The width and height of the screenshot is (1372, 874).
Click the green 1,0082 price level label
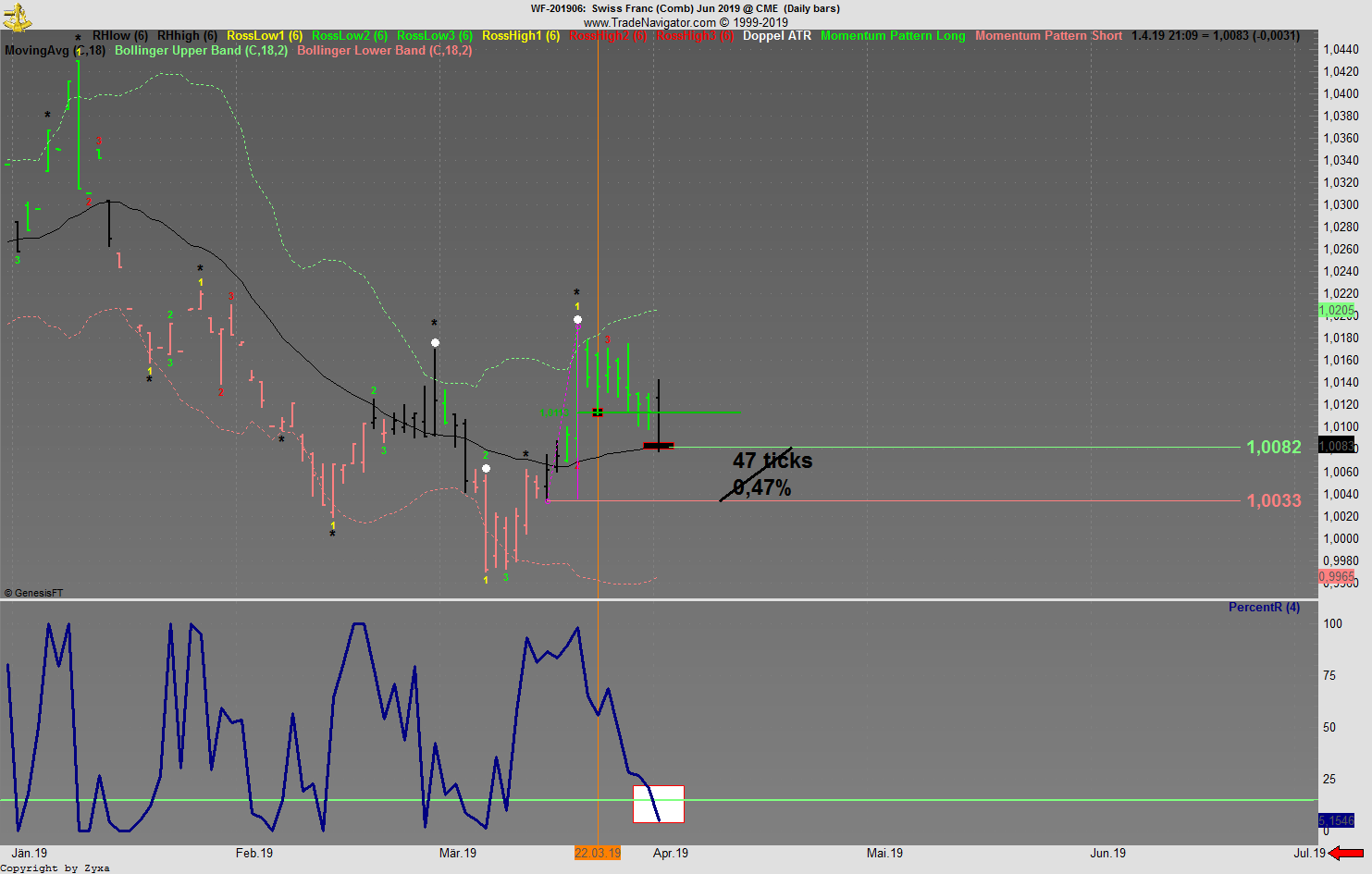tap(1274, 448)
